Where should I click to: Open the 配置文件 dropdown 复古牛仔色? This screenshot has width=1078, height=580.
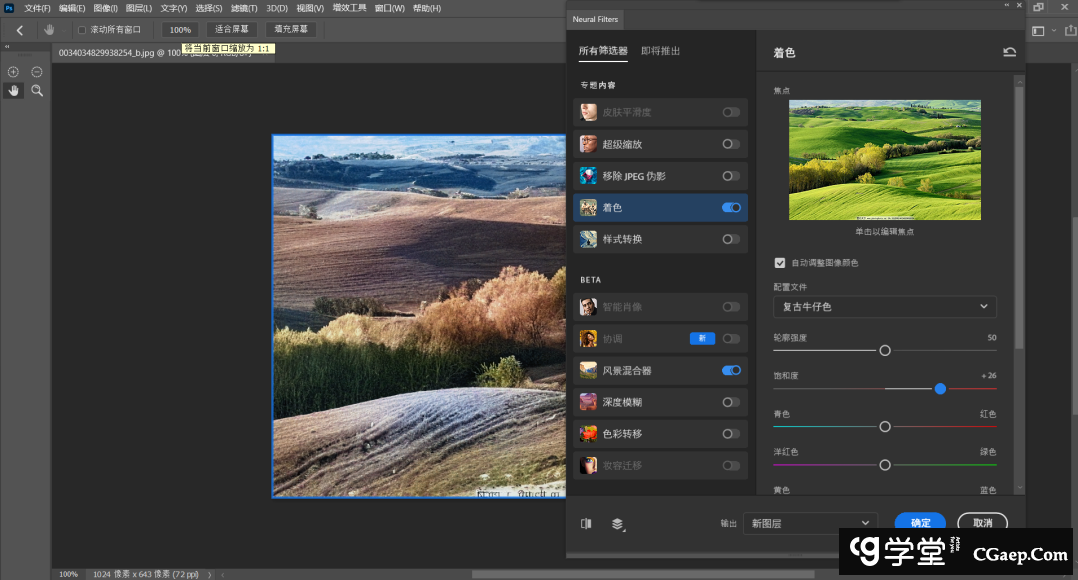[x=884, y=307]
